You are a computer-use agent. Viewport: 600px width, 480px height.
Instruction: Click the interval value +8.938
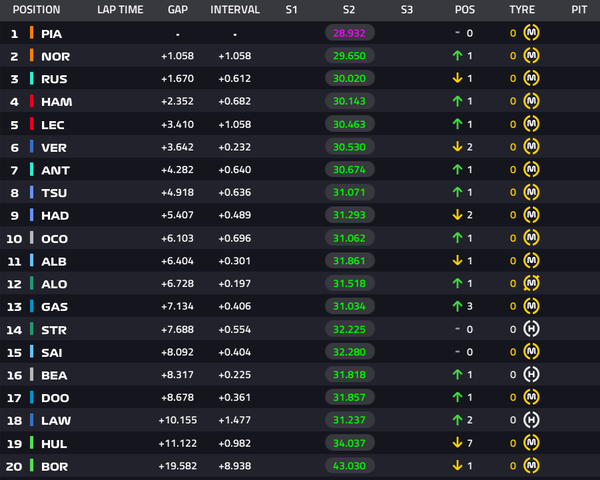point(235,465)
